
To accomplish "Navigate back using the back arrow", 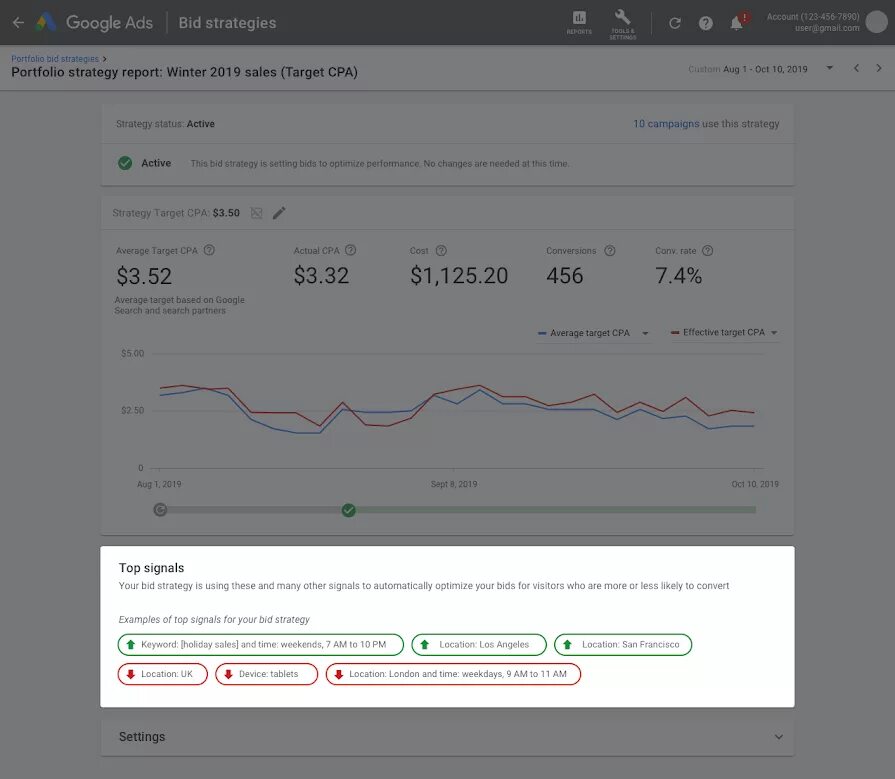I will [18, 22].
